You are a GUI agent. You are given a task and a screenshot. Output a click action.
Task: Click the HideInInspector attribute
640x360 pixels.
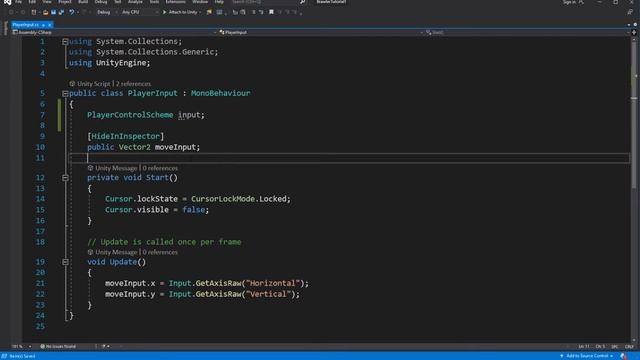126,136
